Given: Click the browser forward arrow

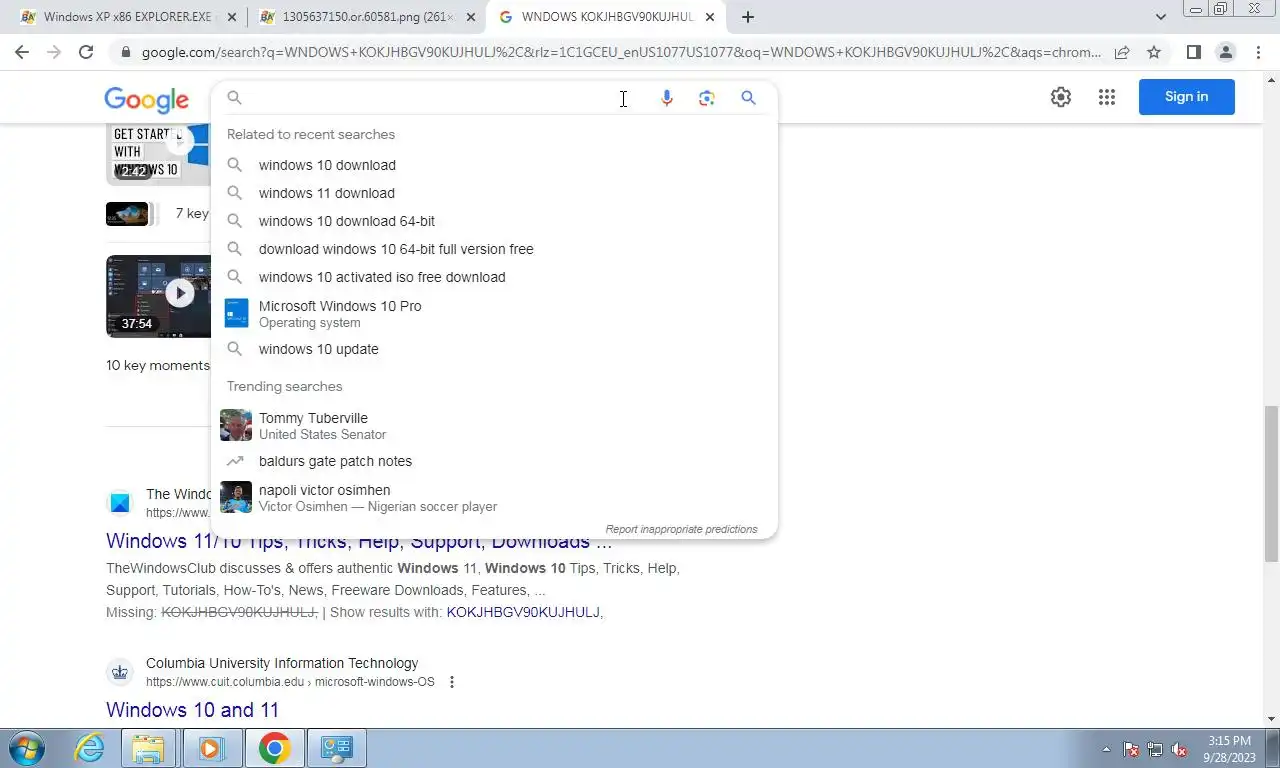Looking at the screenshot, I should tap(54, 53).
